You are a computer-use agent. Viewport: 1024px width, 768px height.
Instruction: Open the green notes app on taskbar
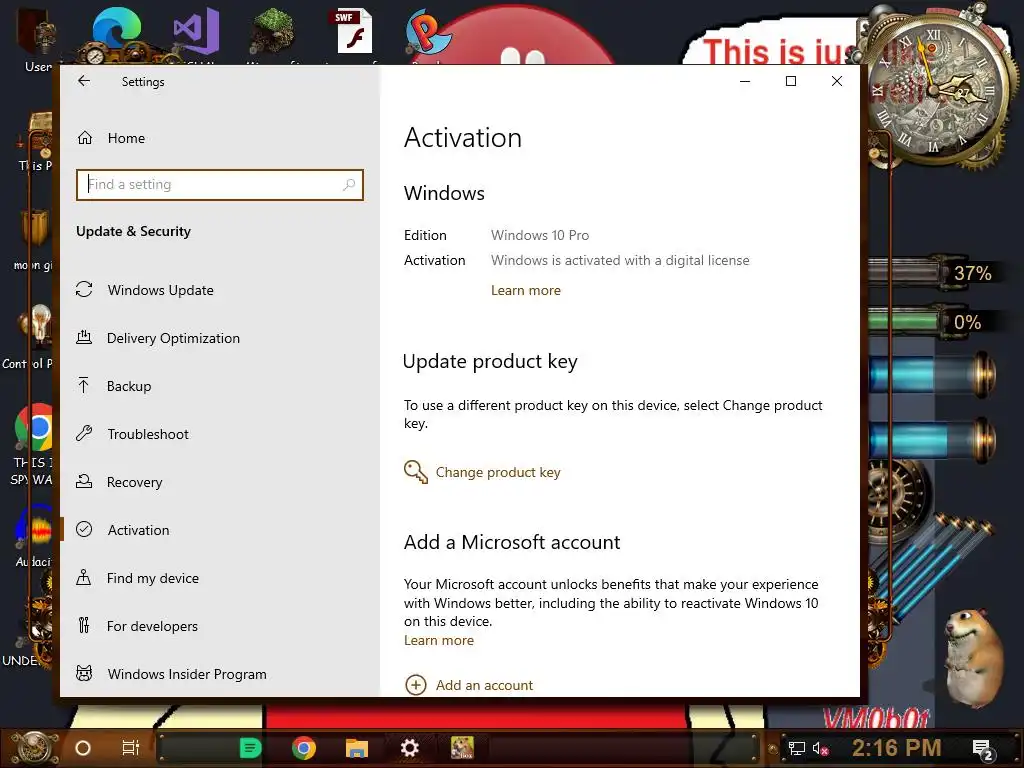click(x=250, y=748)
